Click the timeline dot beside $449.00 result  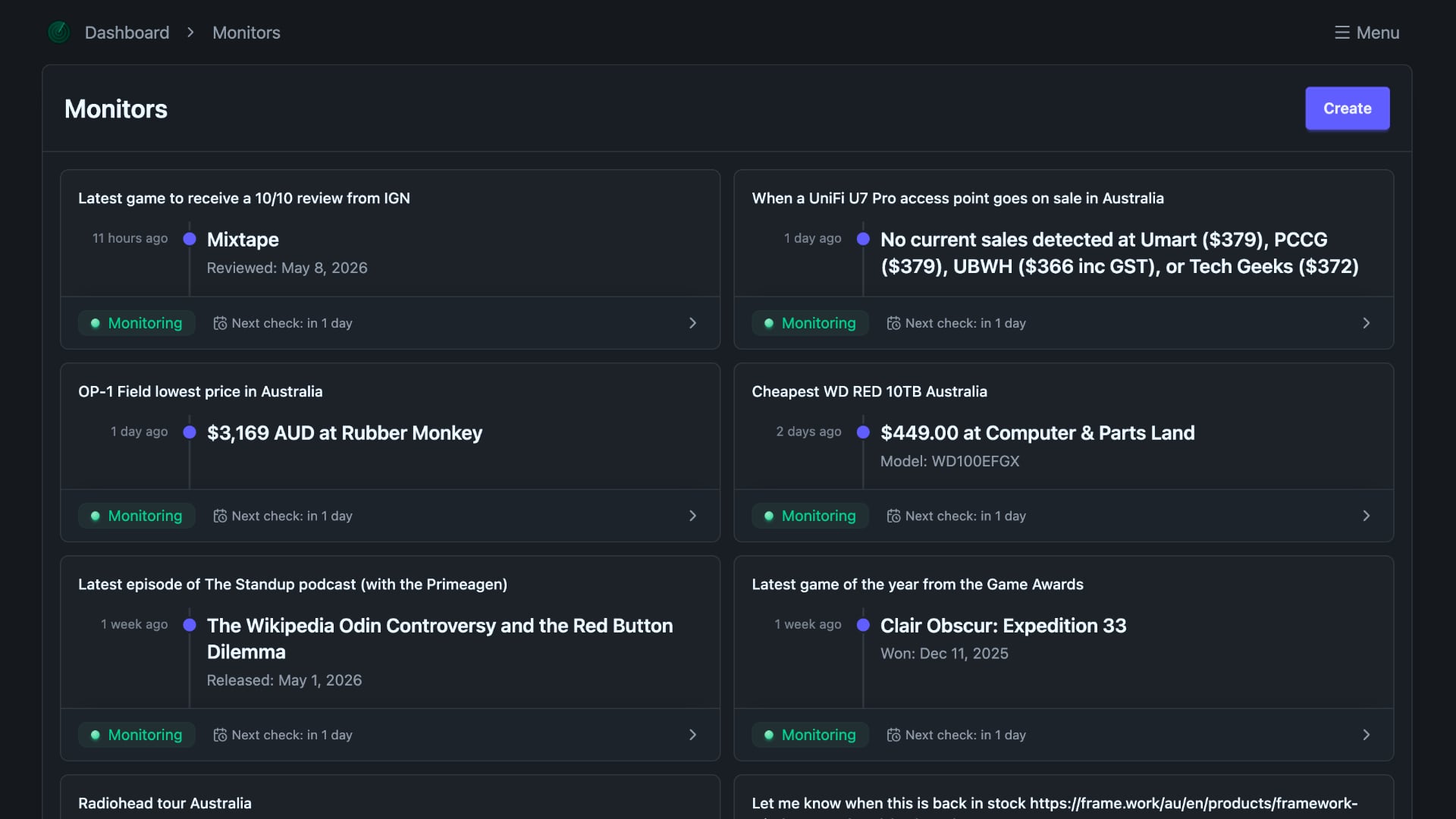[x=863, y=432]
